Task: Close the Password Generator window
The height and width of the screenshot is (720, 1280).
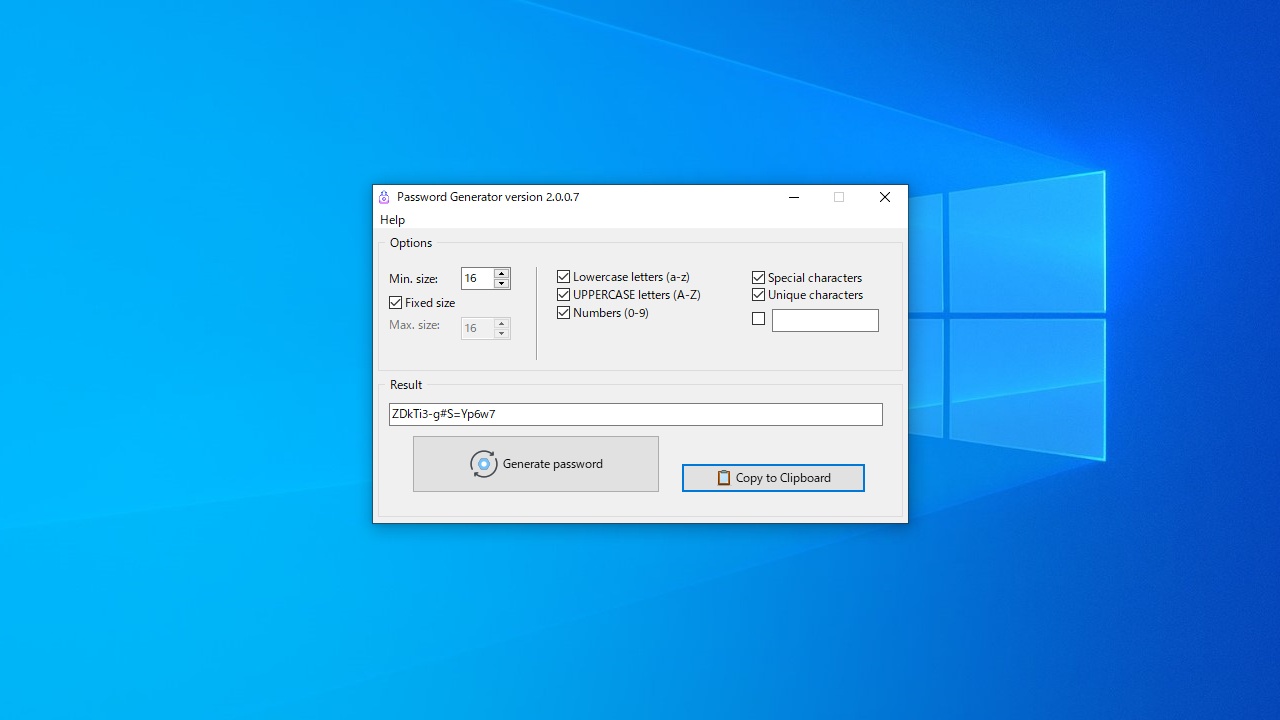Action: pyautogui.click(x=885, y=197)
